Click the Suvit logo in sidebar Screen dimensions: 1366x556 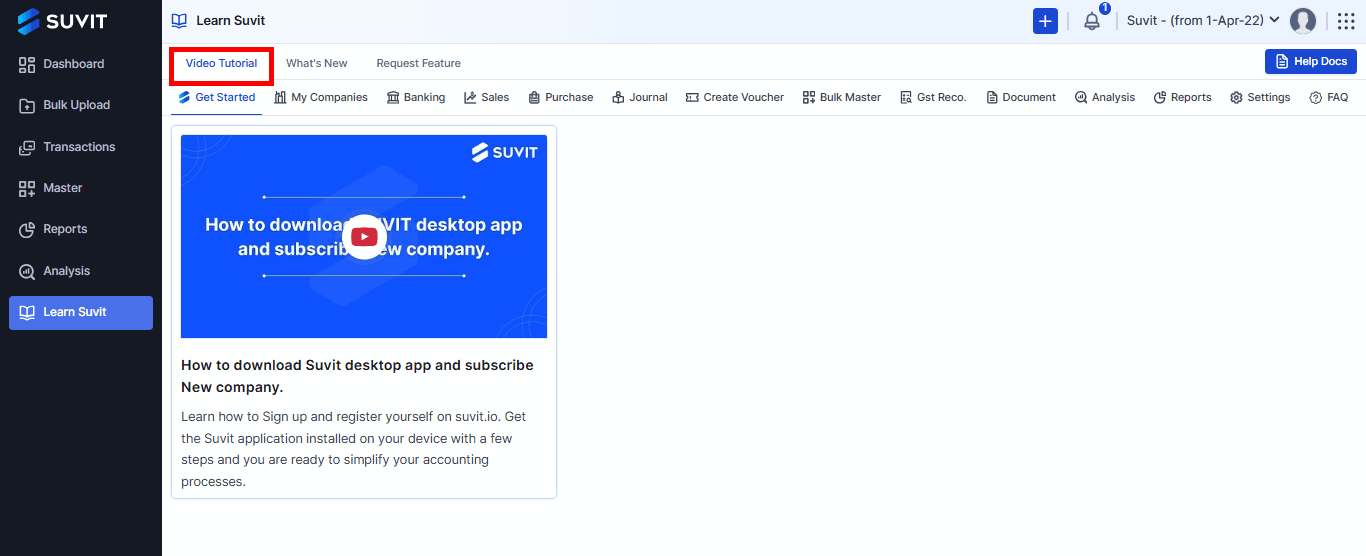click(62, 21)
